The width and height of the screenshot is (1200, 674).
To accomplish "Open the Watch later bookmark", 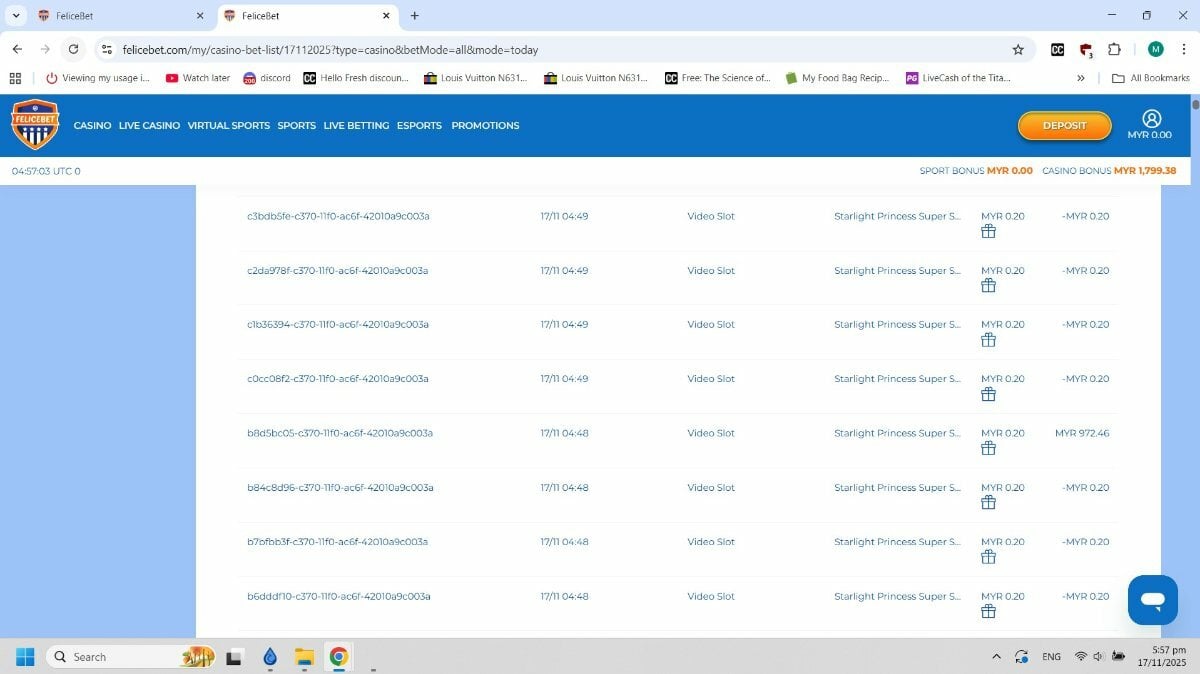I will pos(198,78).
